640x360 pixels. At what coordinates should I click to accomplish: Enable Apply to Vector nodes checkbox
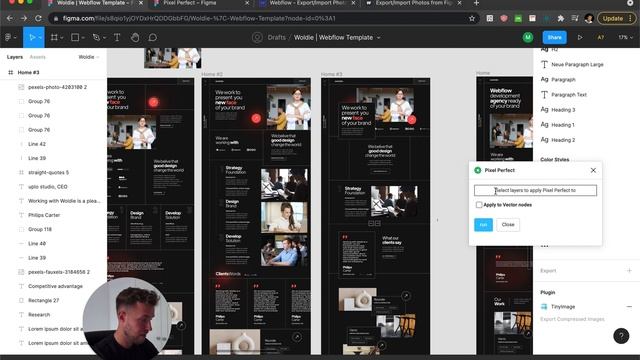pyautogui.click(x=479, y=205)
